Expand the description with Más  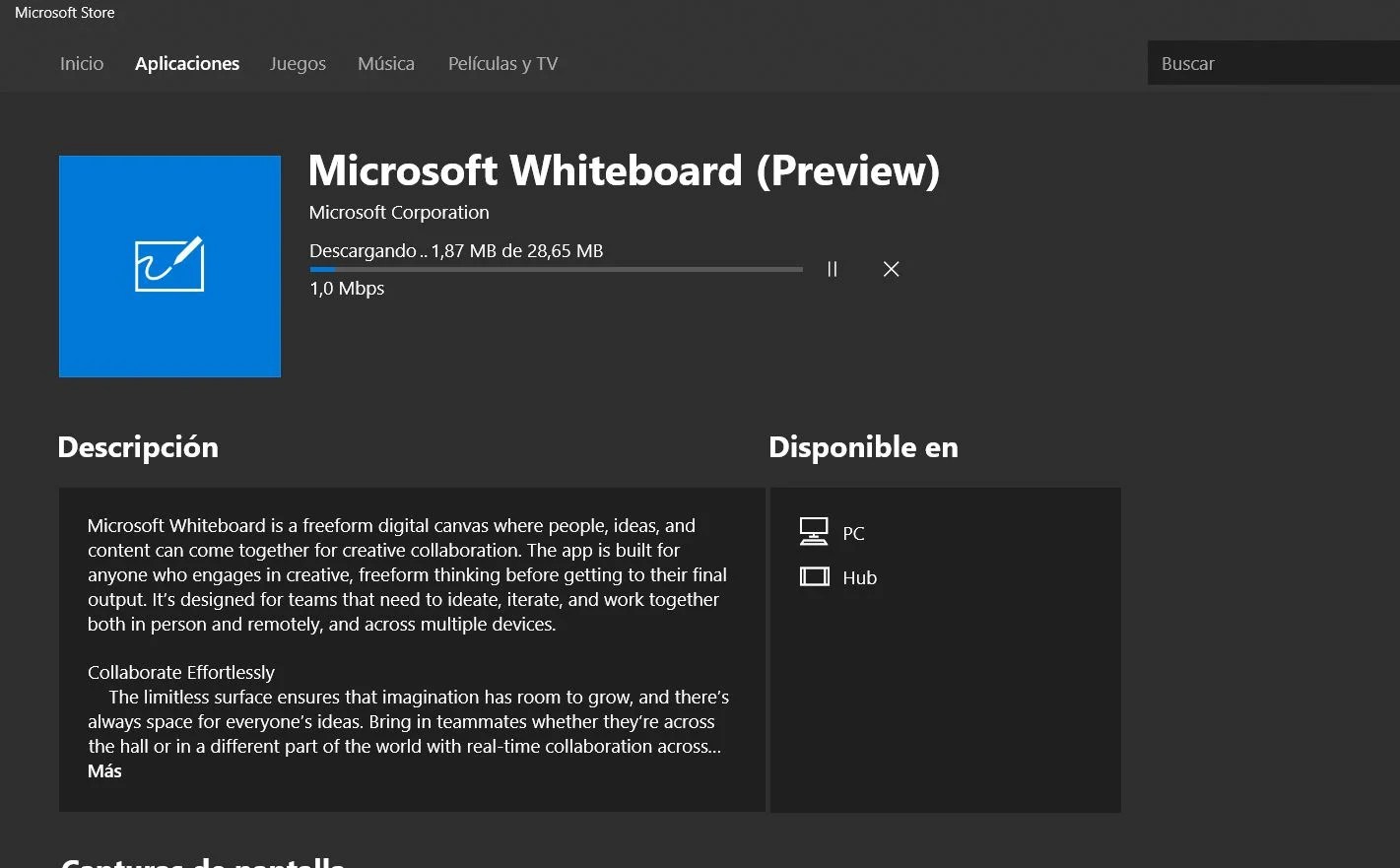point(103,770)
